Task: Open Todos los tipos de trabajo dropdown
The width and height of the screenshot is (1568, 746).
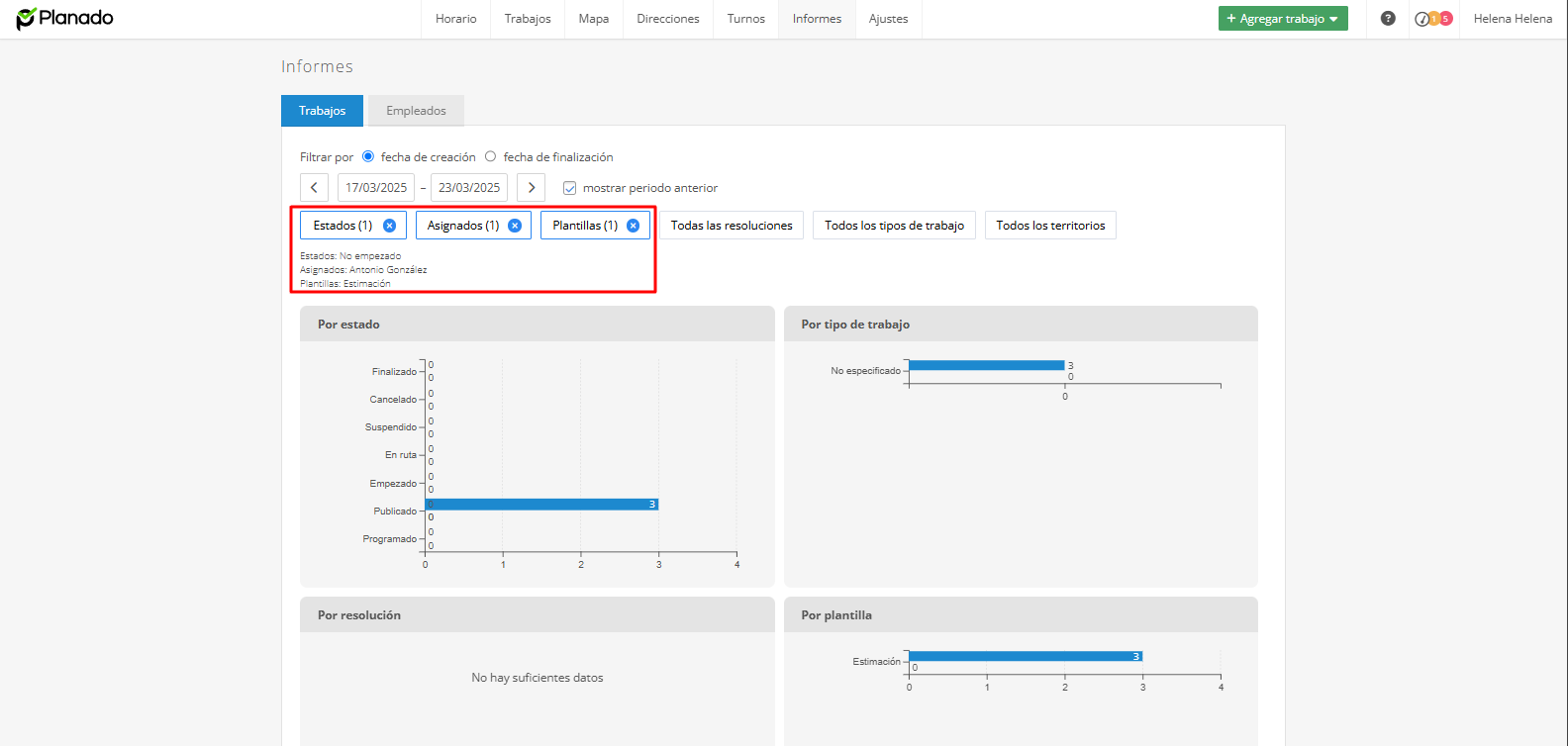Action: (895, 226)
